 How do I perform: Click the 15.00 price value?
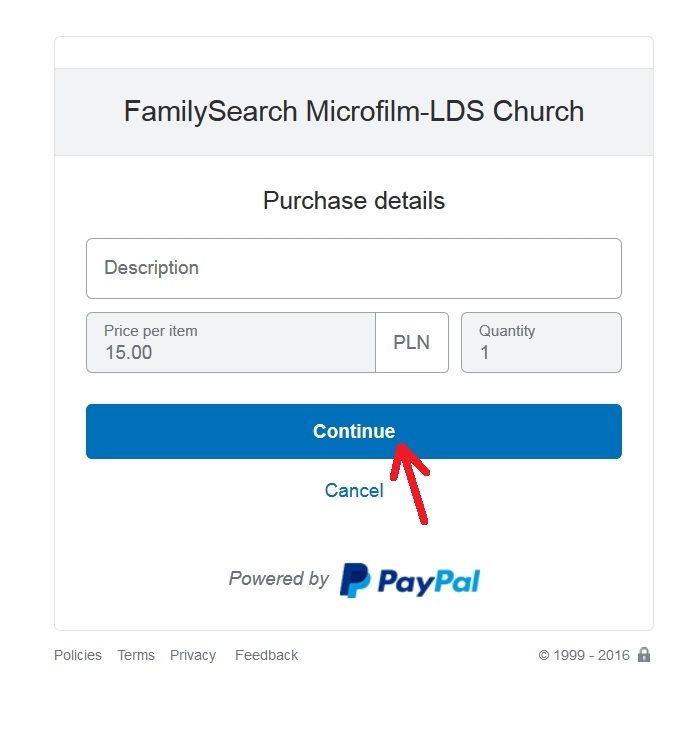click(x=129, y=352)
